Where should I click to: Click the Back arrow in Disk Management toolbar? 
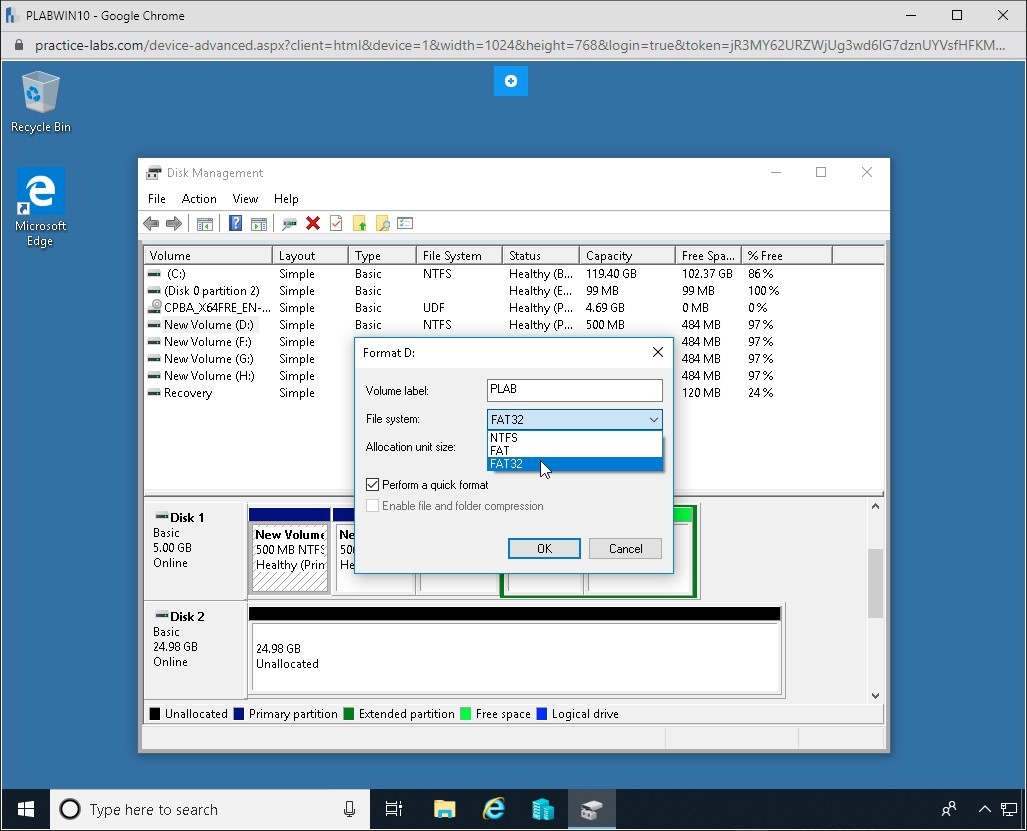pos(151,224)
